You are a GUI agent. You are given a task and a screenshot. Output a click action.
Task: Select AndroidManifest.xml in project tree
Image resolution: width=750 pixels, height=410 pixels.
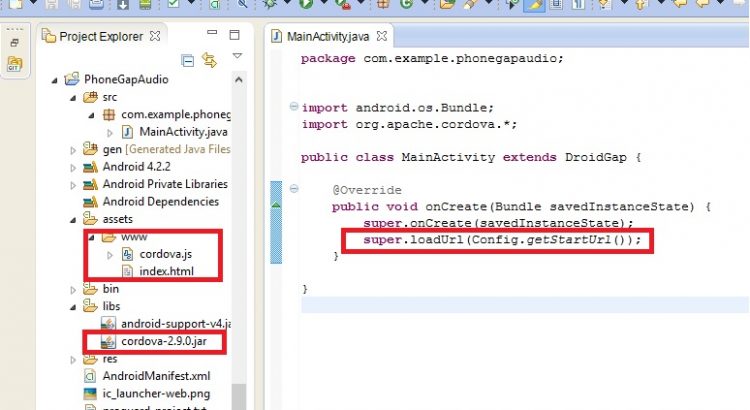tap(156, 376)
